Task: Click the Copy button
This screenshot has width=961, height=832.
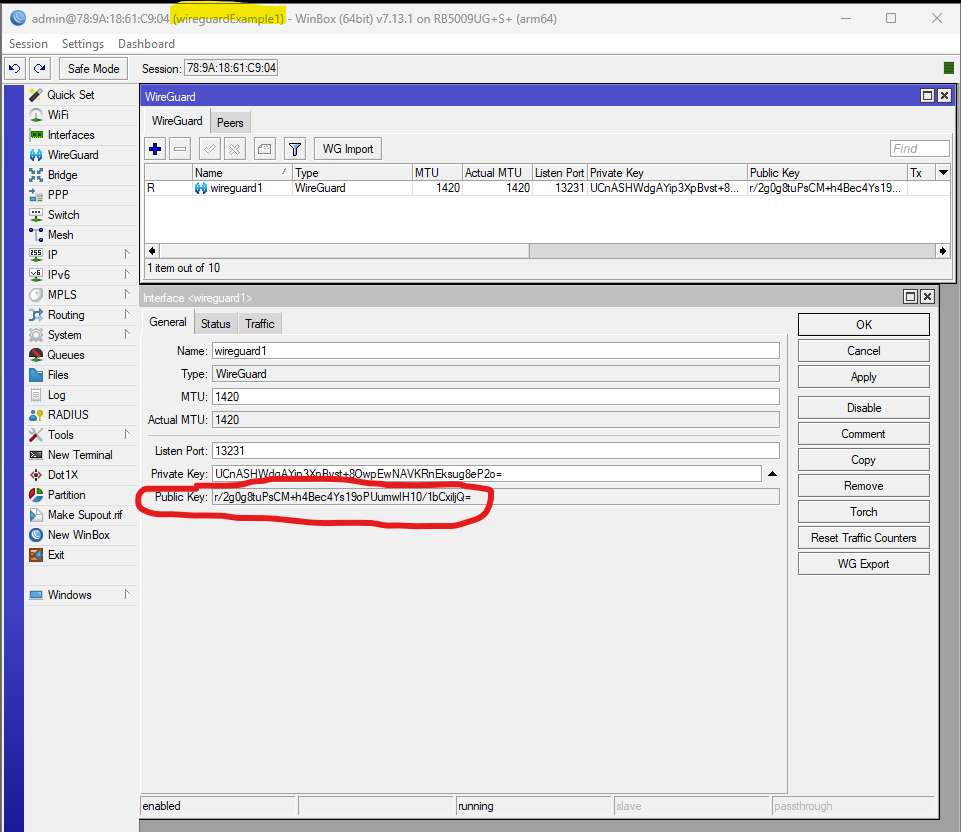Action: (x=864, y=459)
